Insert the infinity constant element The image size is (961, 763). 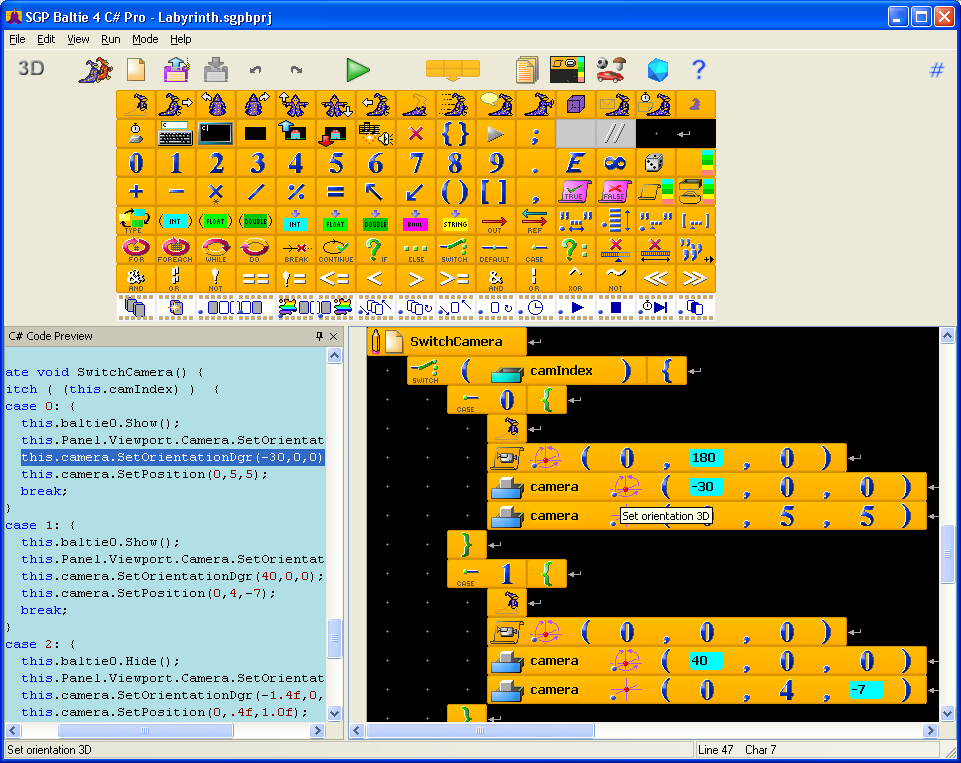(x=615, y=163)
